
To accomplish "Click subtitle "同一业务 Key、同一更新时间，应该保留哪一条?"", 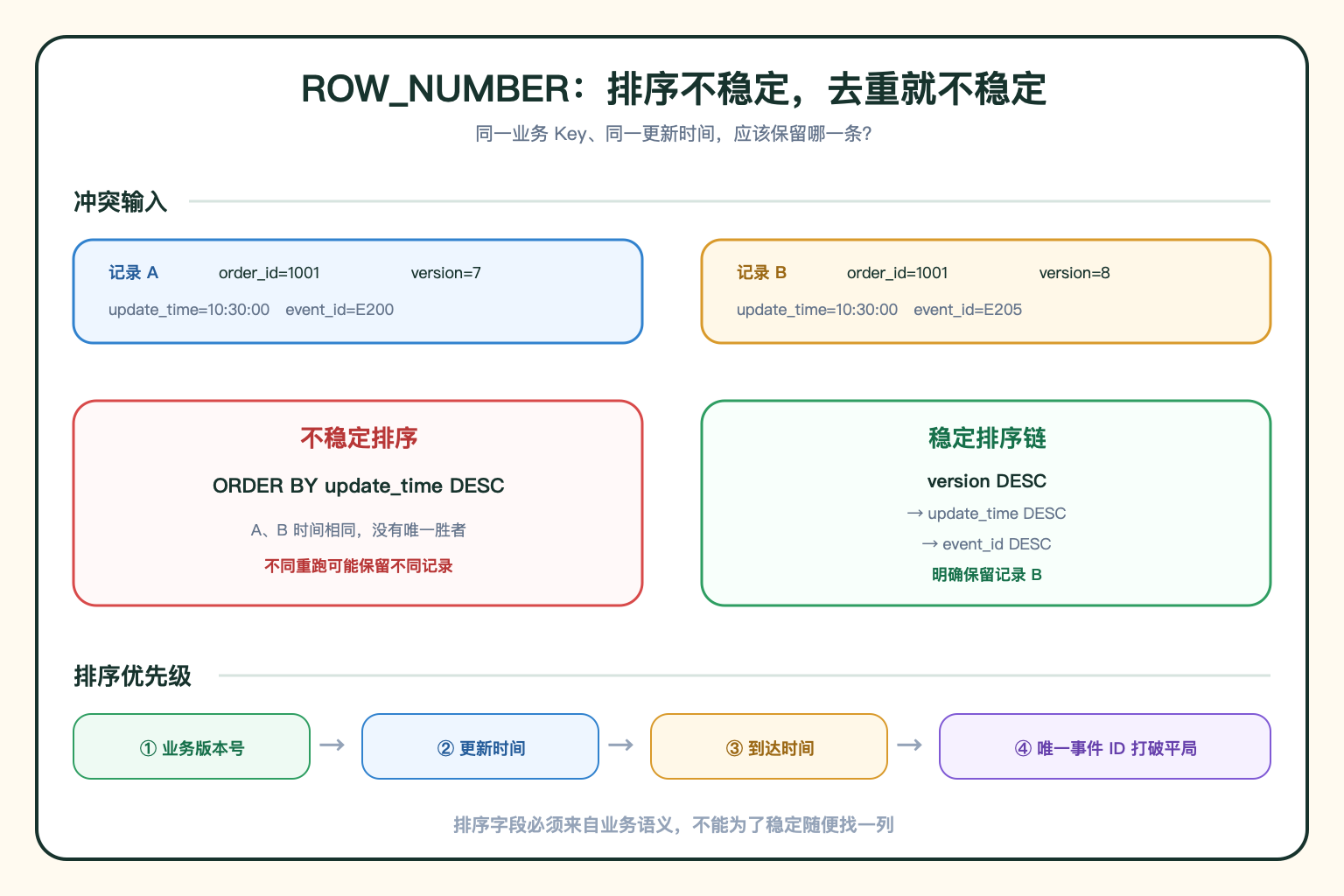I will 673,134.
